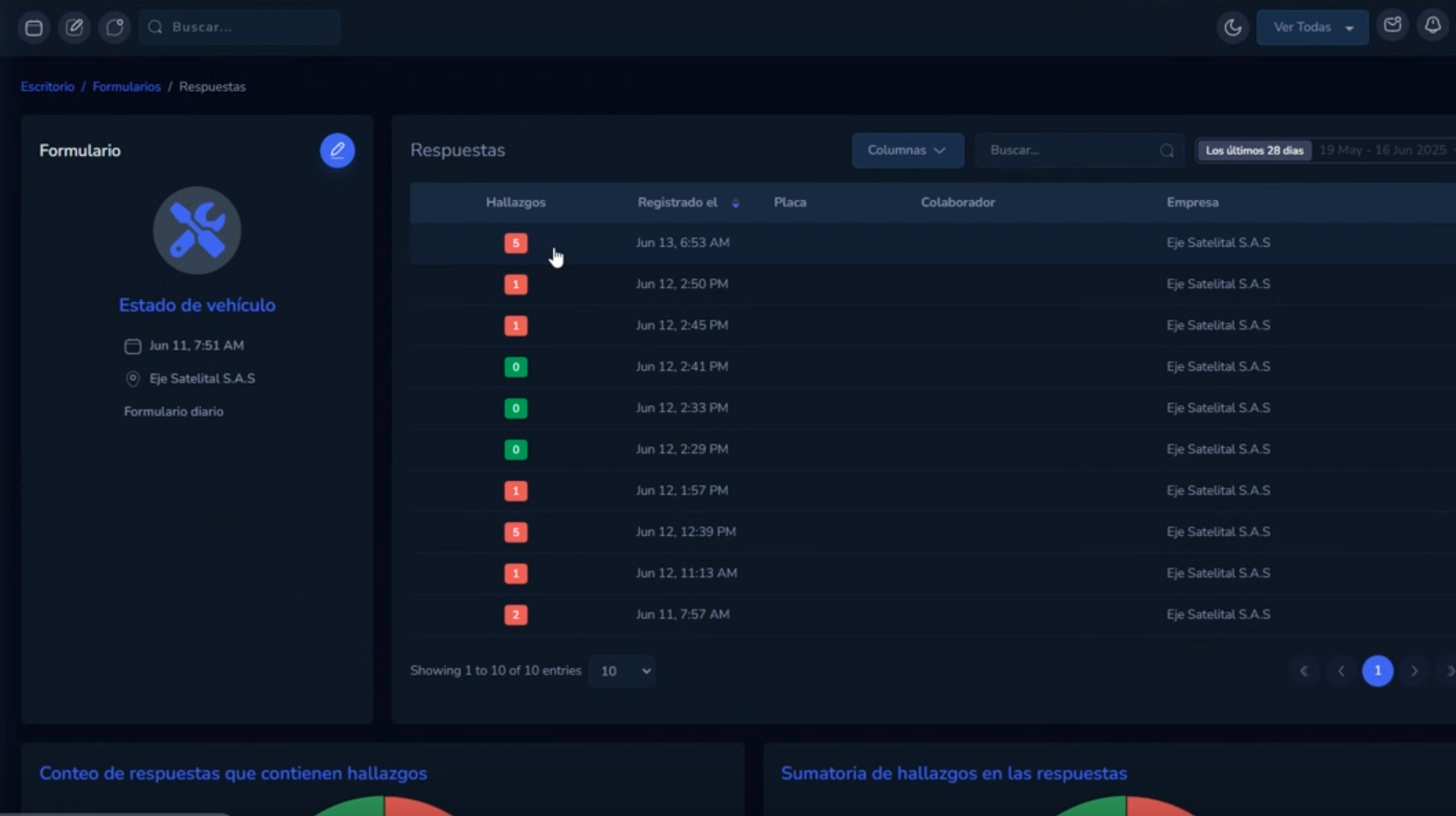Toggle dark mode with the moon icon
The height and width of the screenshot is (816, 1456).
pyautogui.click(x=1233, y=28)
